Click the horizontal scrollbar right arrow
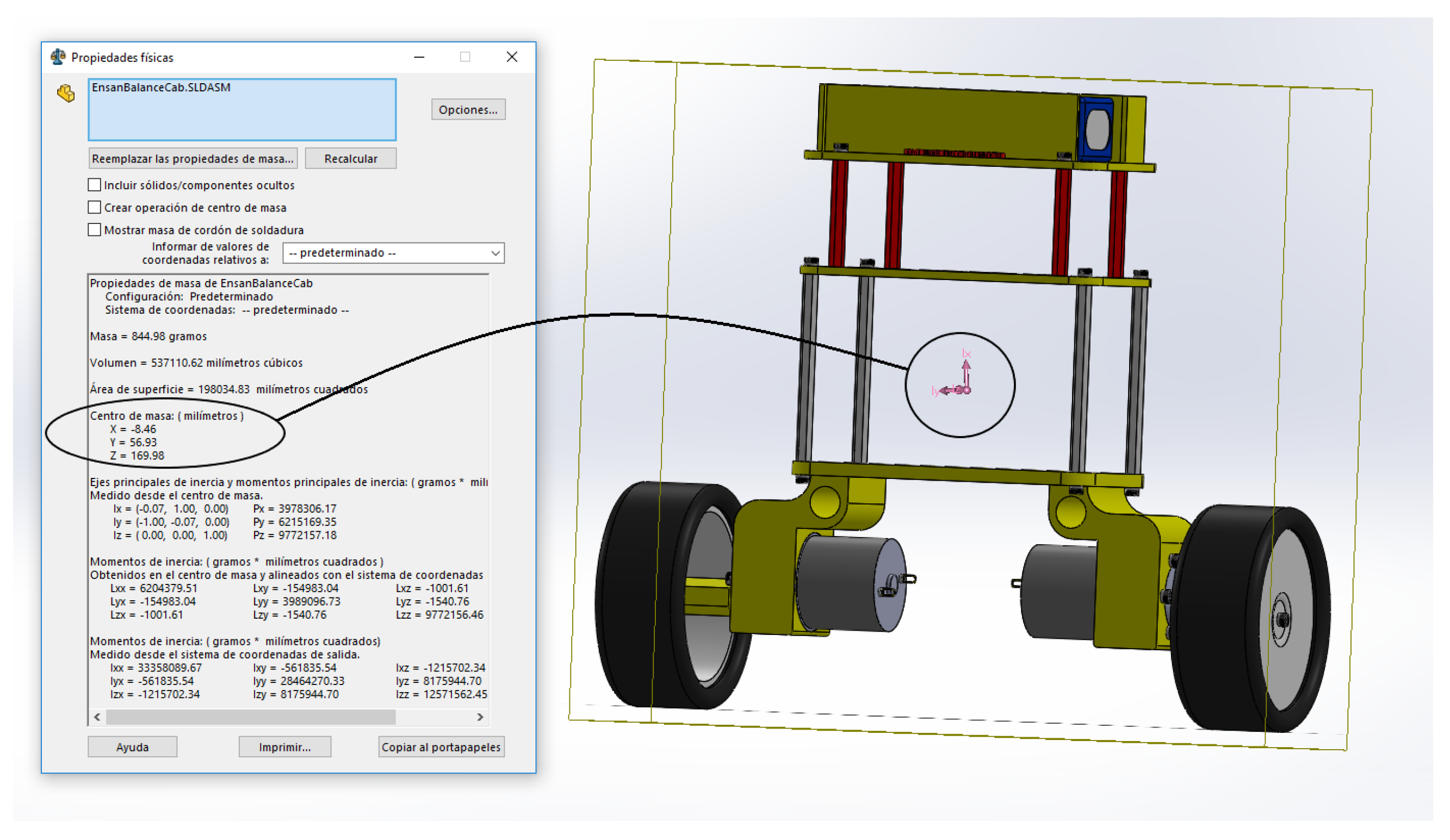This screenshot has height=840, width=1450. 480,717
